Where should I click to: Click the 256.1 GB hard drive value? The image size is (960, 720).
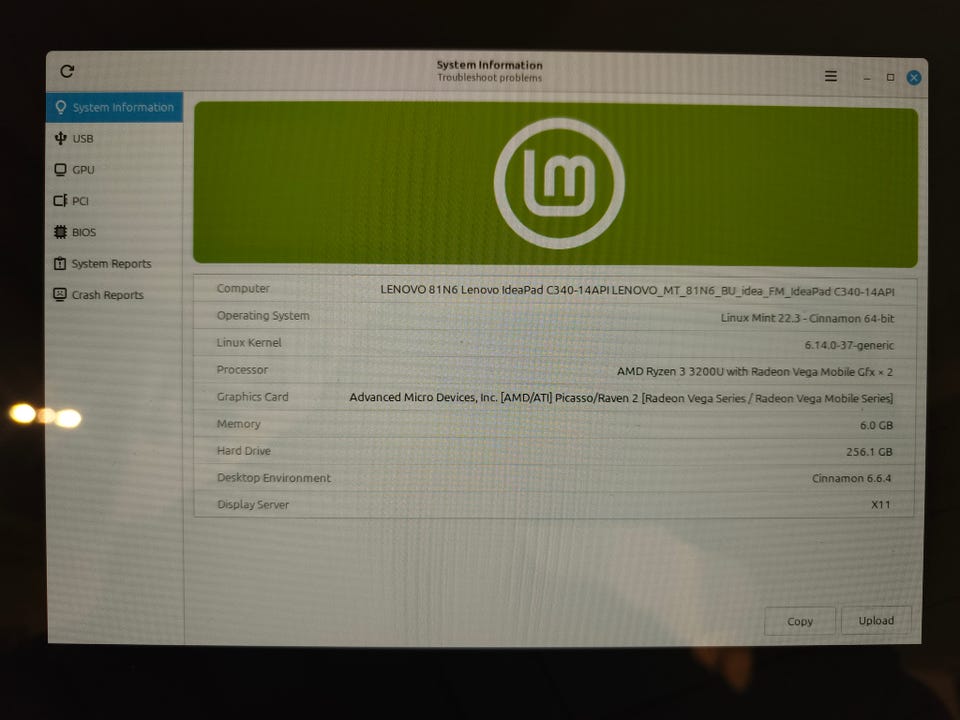[x=869, y=452]
